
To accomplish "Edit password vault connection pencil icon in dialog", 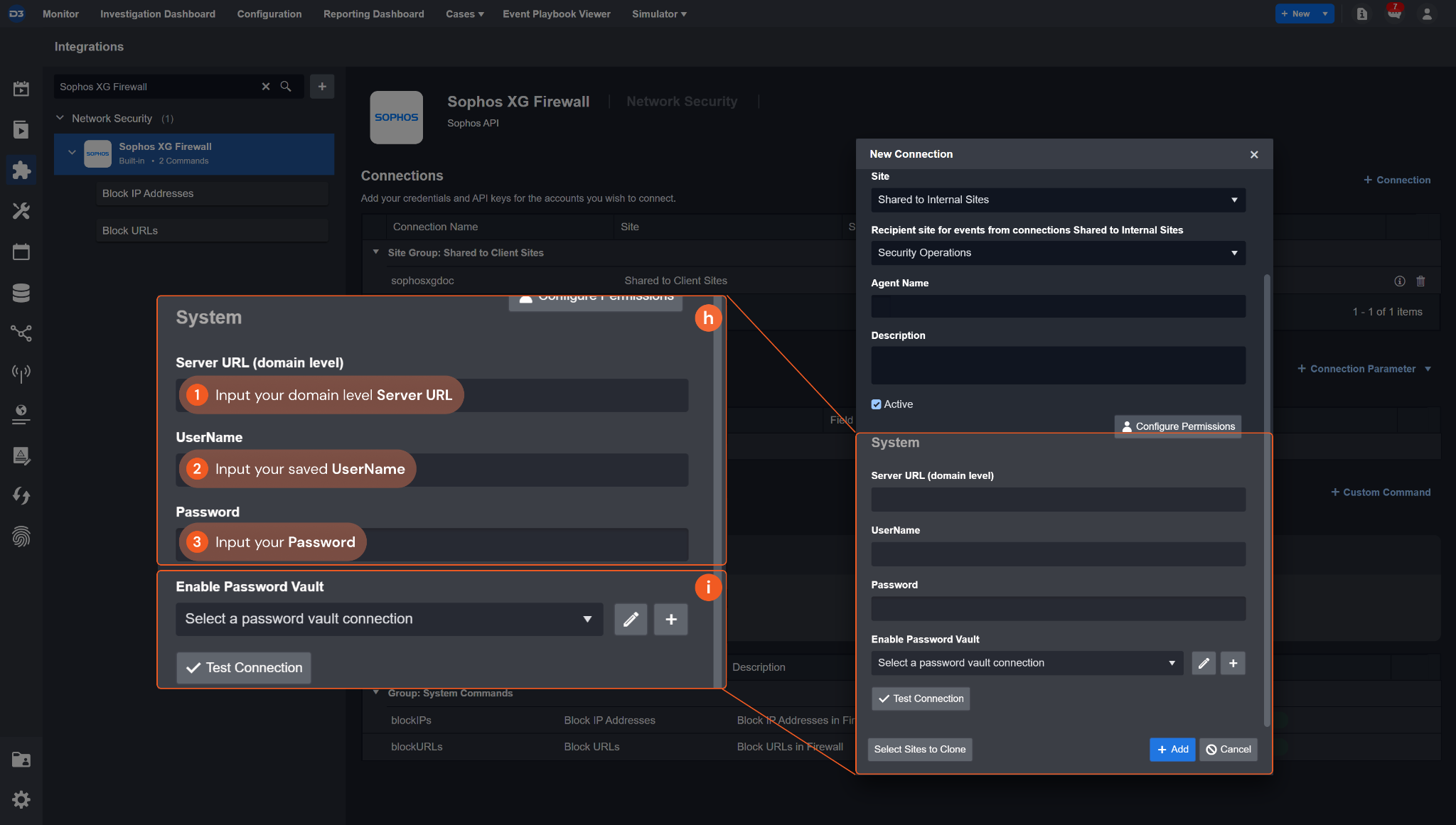I will 1204,663.
